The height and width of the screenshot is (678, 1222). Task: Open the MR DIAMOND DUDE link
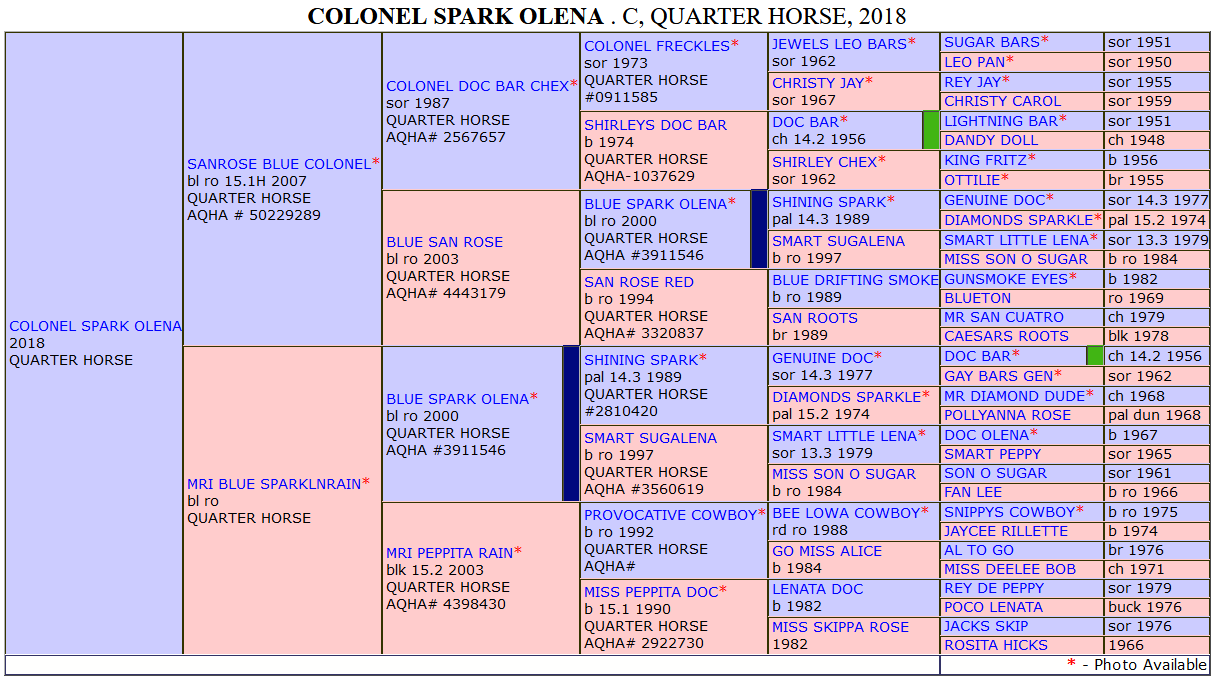1014,396
